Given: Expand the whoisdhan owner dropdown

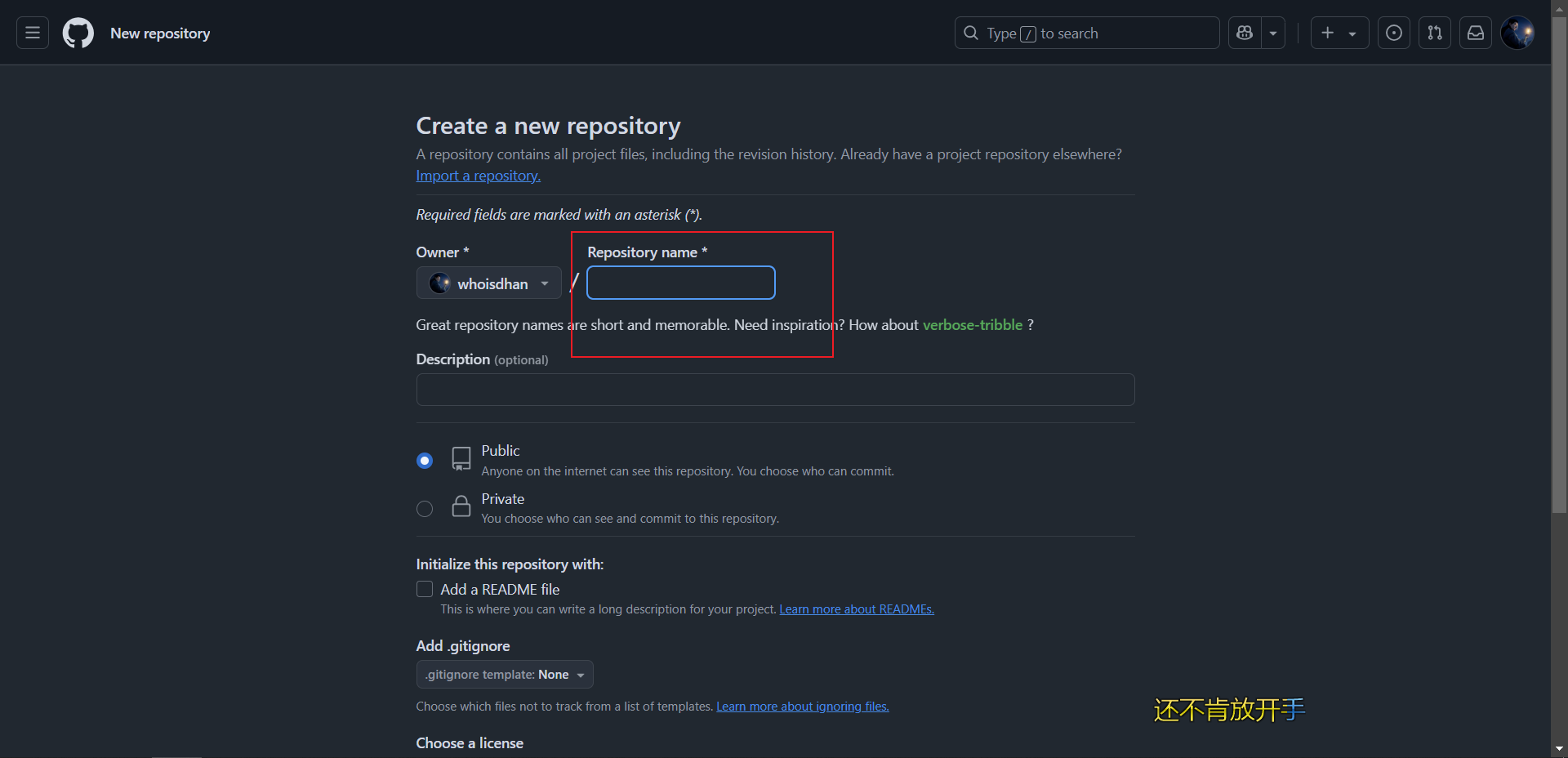Looking at the screenshot, I should (x=488, y=283).
